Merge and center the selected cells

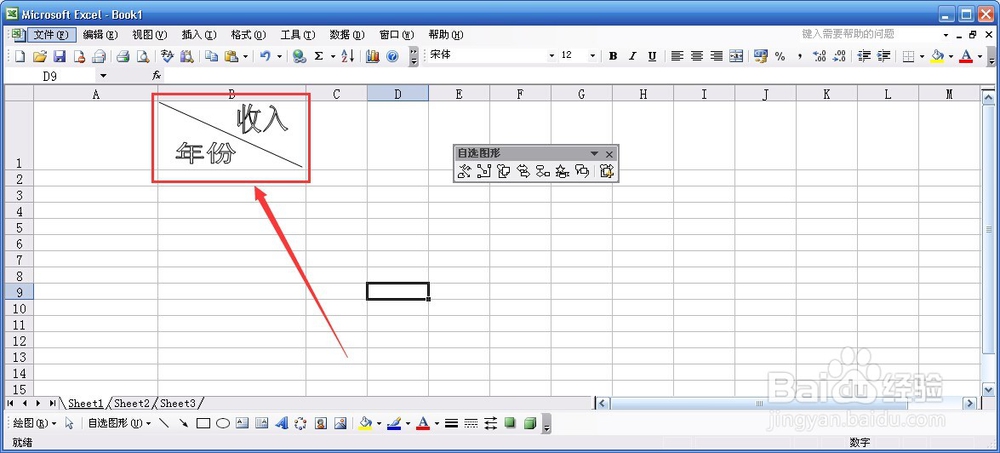736,56
